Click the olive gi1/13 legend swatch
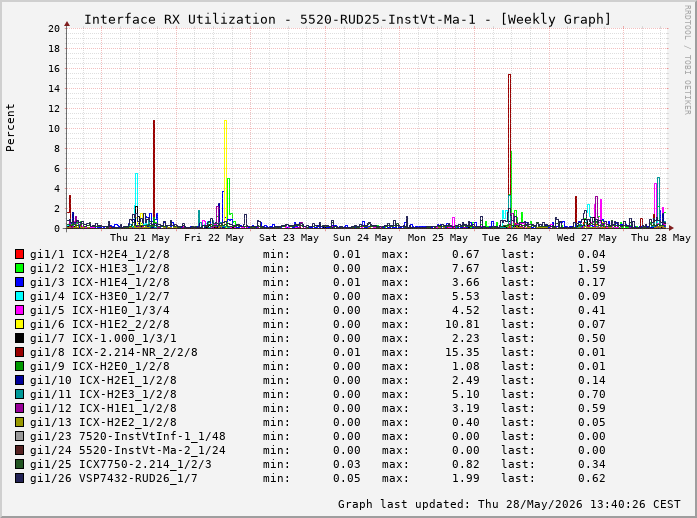 coord(20,422)
